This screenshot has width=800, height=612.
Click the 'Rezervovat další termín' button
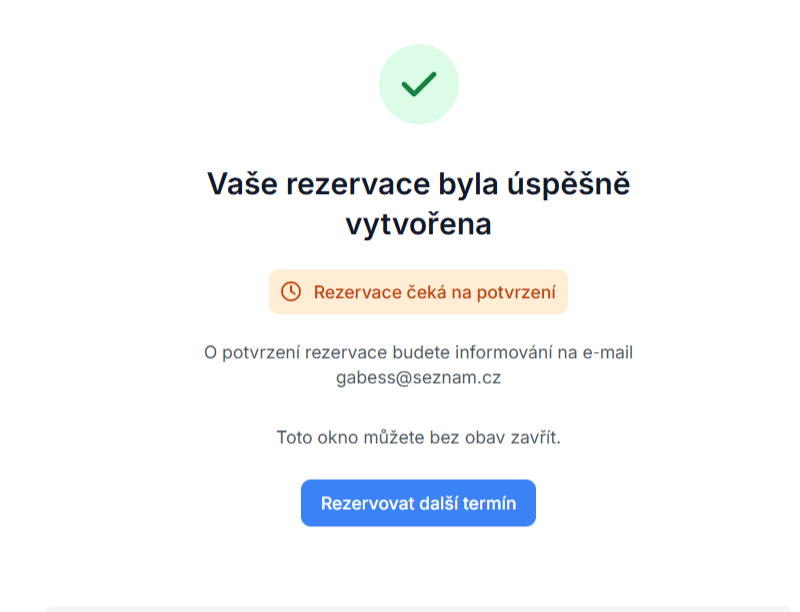tap(418, 503)
